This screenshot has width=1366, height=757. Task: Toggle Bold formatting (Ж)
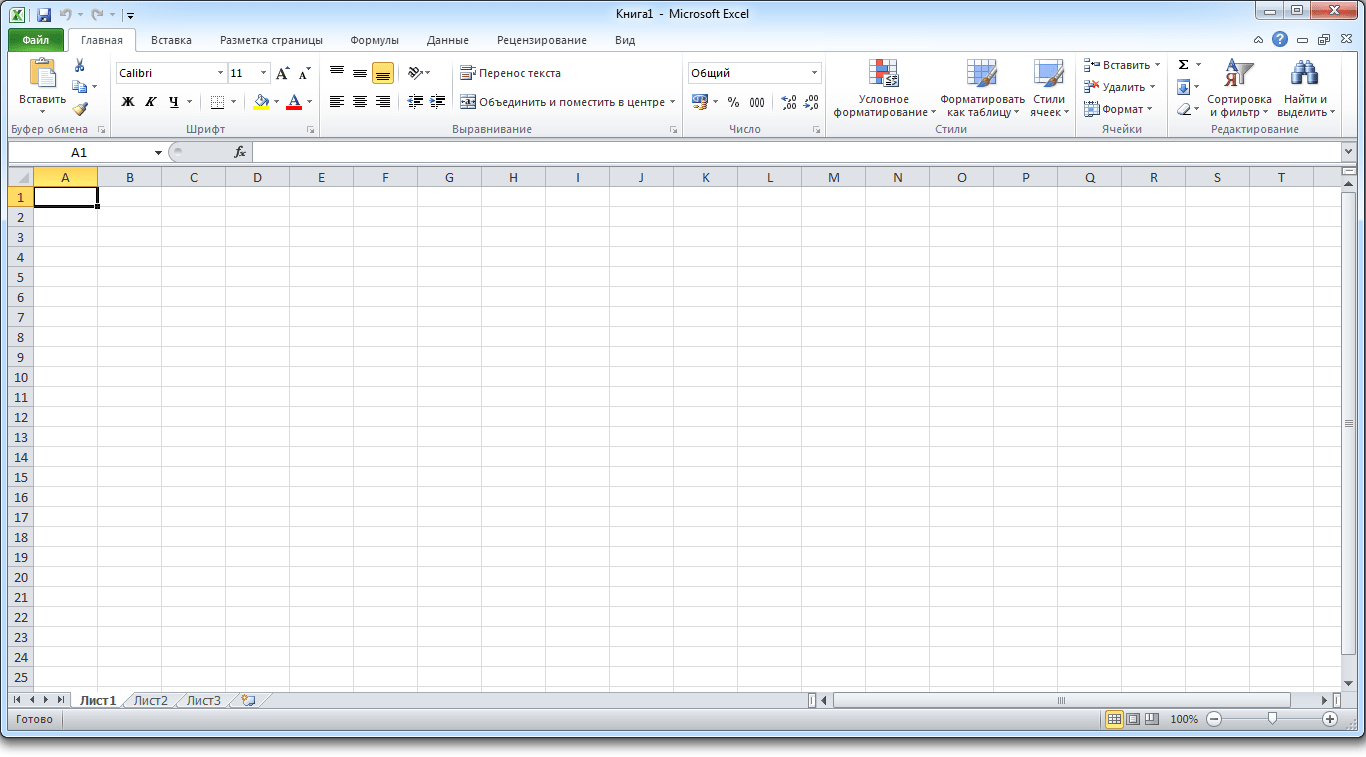128,102
